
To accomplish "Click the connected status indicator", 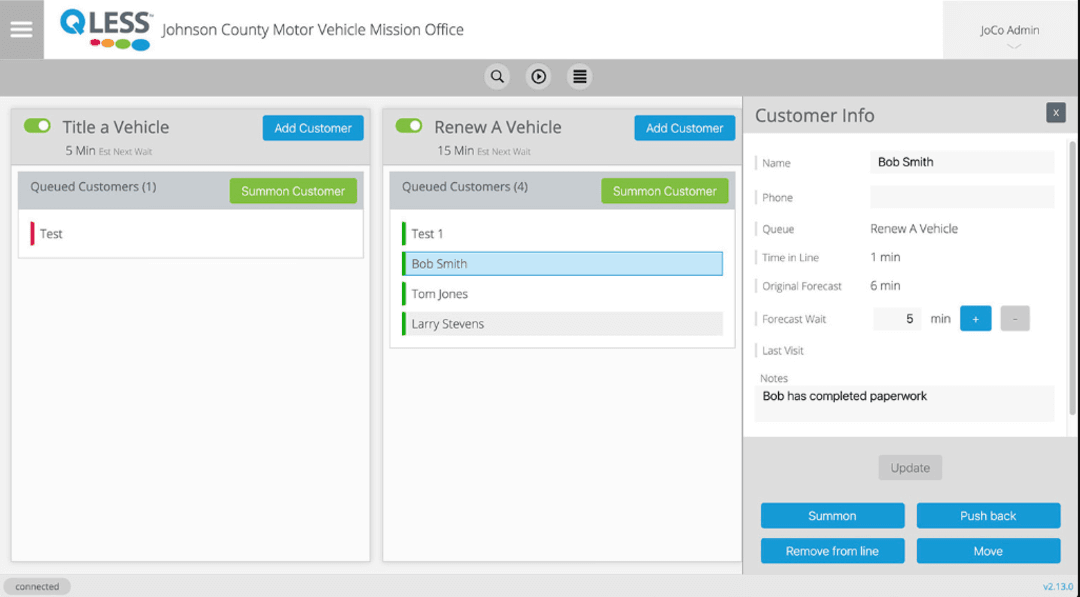I will pyautogui.click(x=37, y=586).
